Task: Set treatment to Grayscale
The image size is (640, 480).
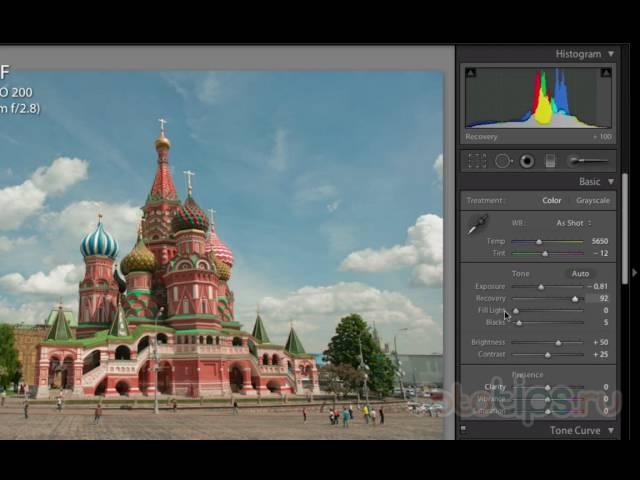Action: [x=593, y=200]
